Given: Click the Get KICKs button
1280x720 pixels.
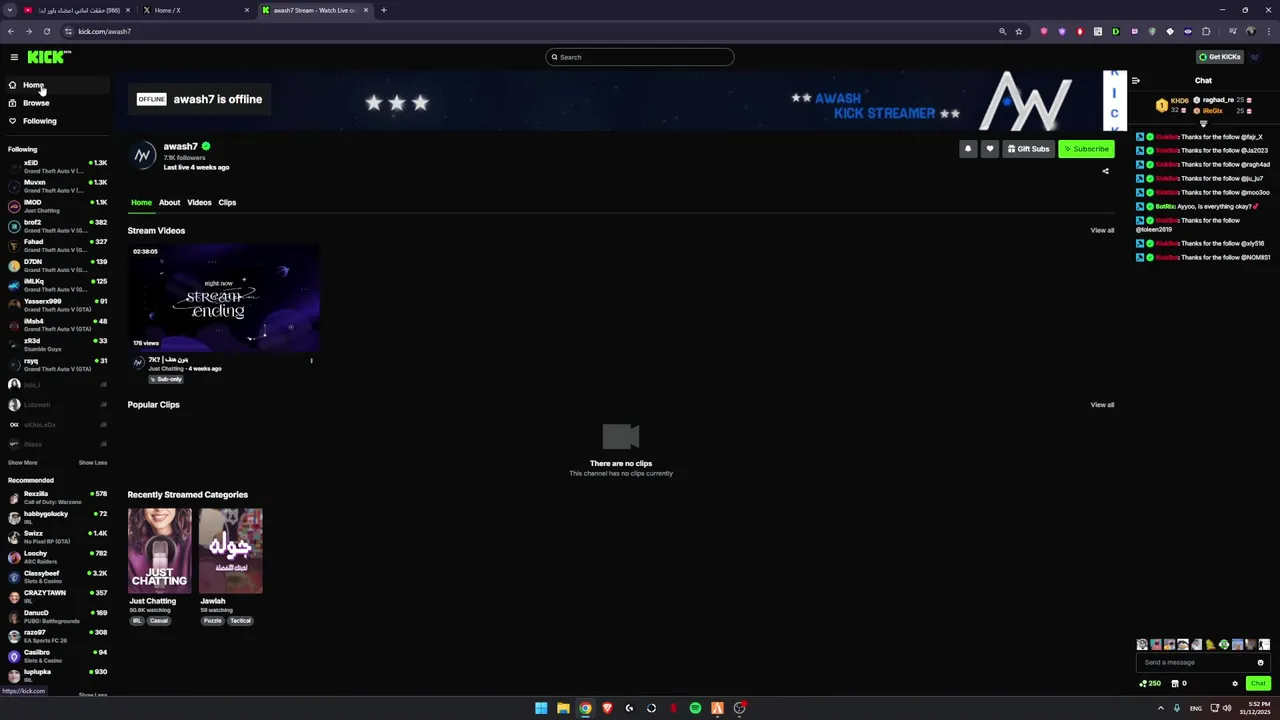Looking at the screenshot, I should (1220, 57).
